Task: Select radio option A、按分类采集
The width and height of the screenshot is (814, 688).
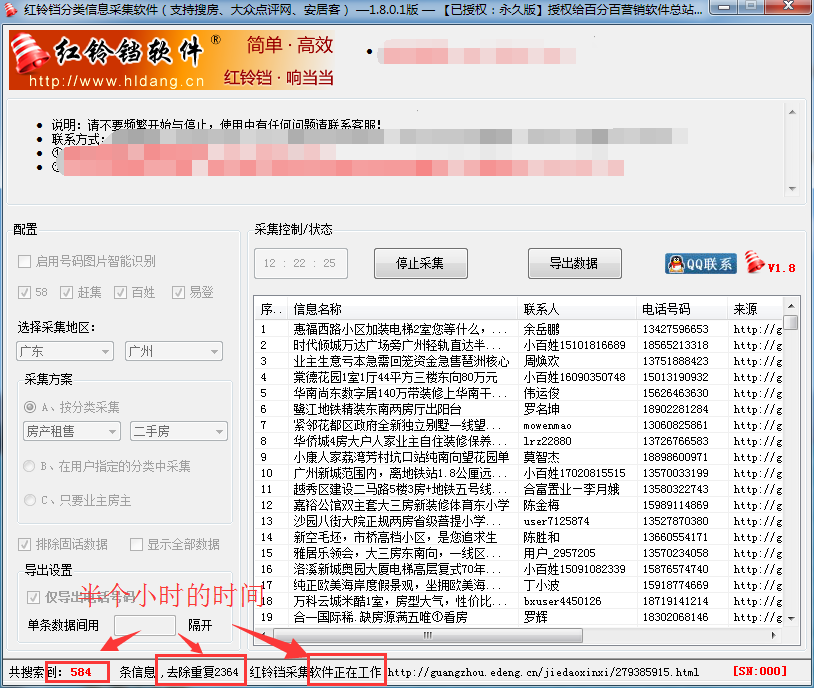Action: 30,407
